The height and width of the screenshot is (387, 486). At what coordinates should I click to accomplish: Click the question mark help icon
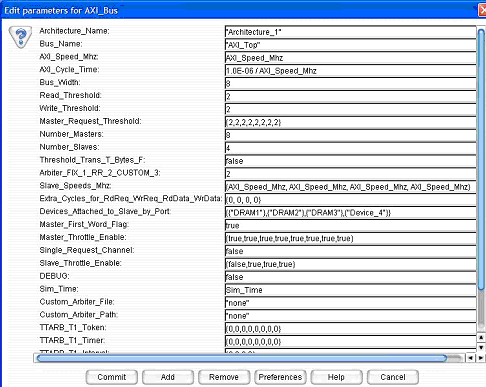pyautogui.click(x=20, y=37)
